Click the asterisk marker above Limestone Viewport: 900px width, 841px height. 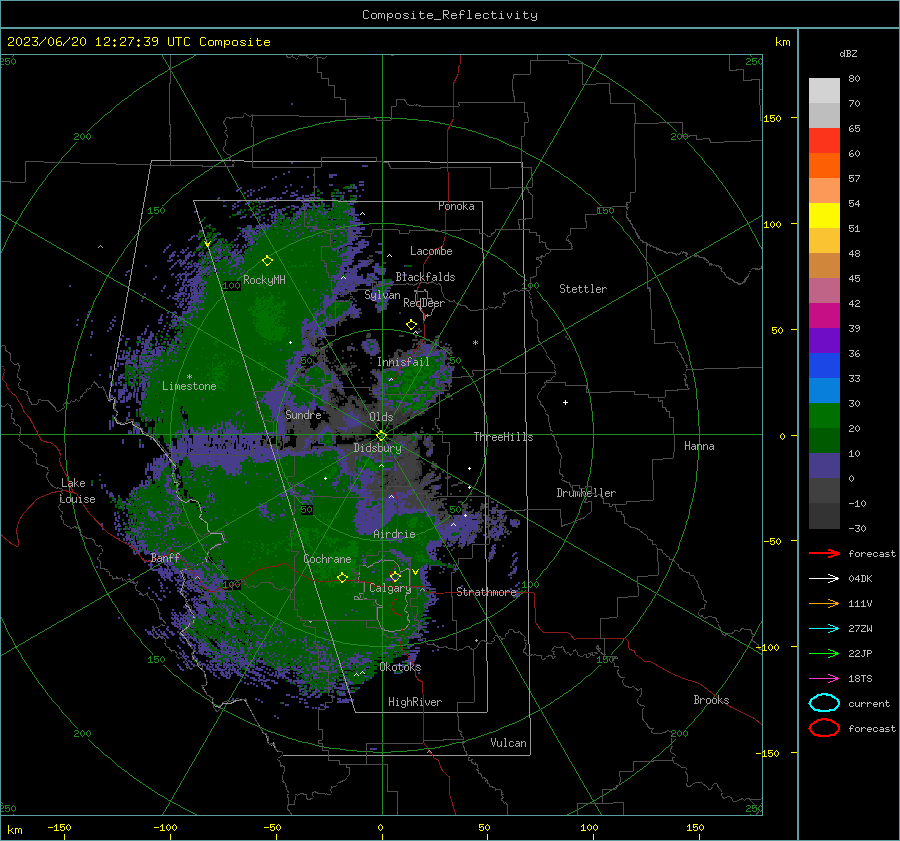click(x=189, y=377)
